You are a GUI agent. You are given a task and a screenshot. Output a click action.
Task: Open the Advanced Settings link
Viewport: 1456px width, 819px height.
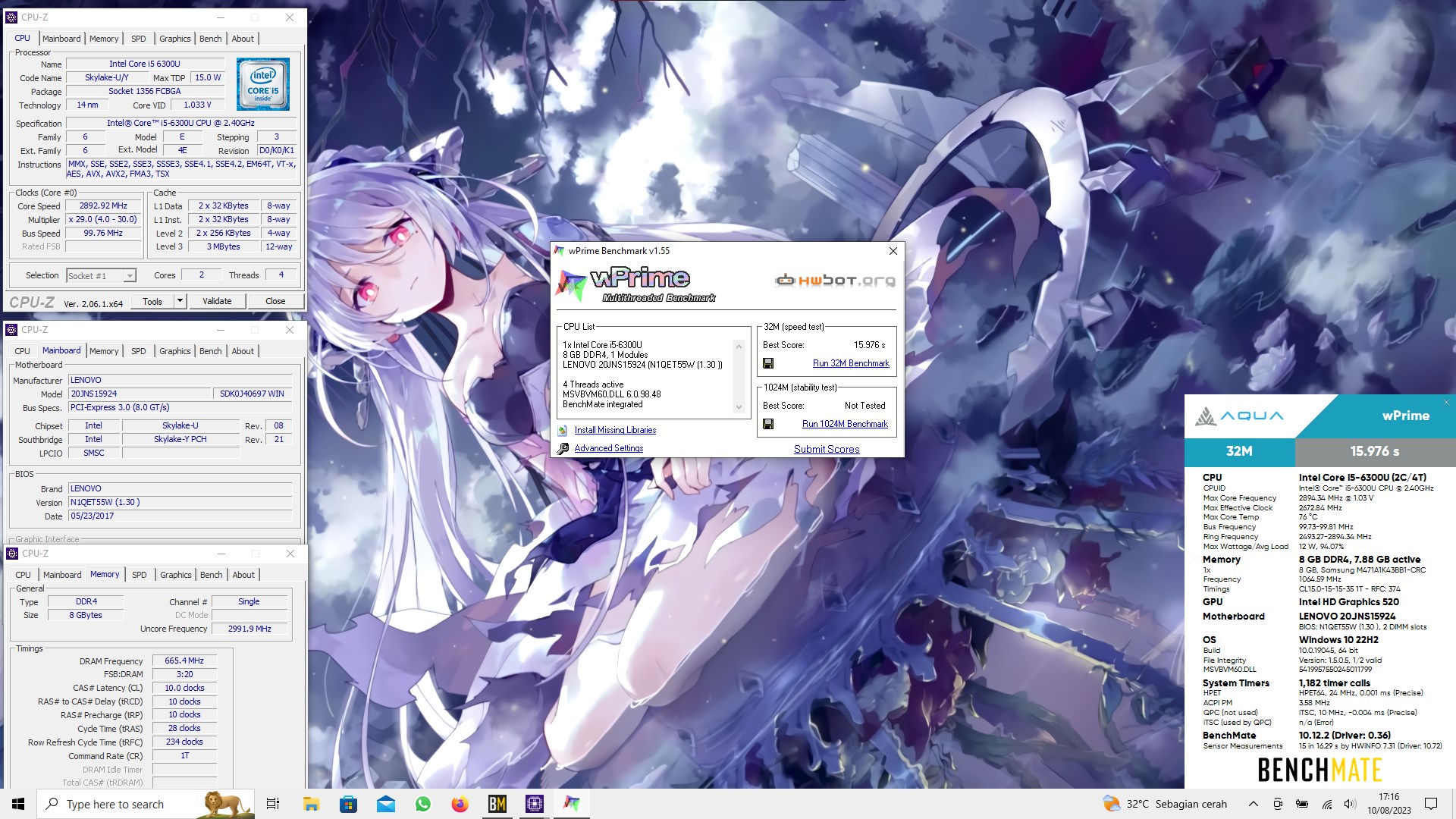609,448
